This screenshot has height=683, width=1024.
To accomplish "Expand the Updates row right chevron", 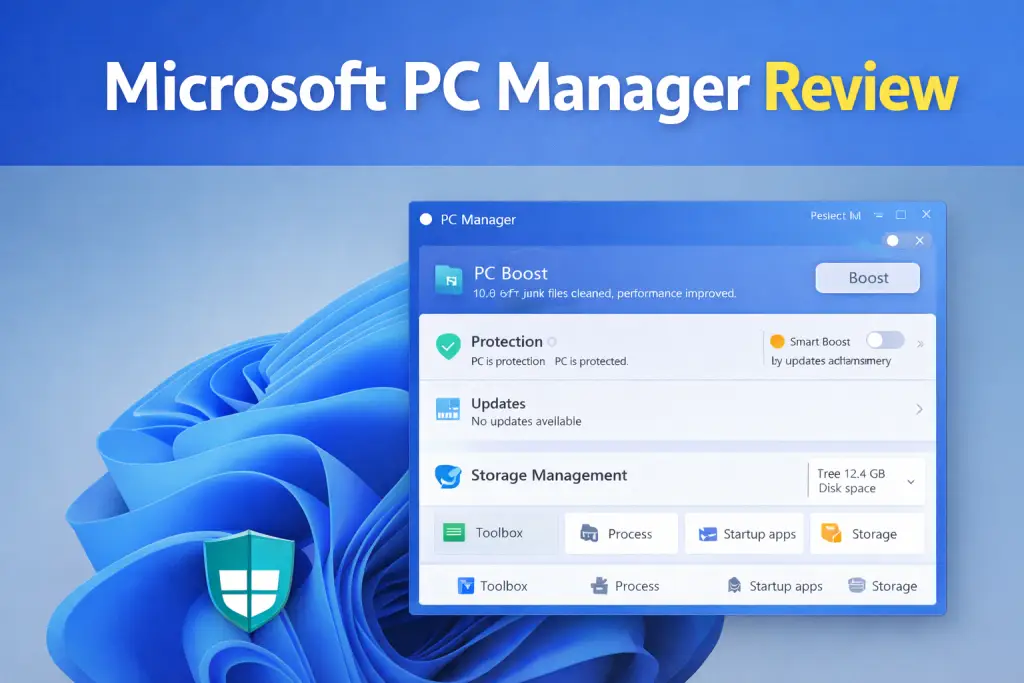I will point(919,409).
